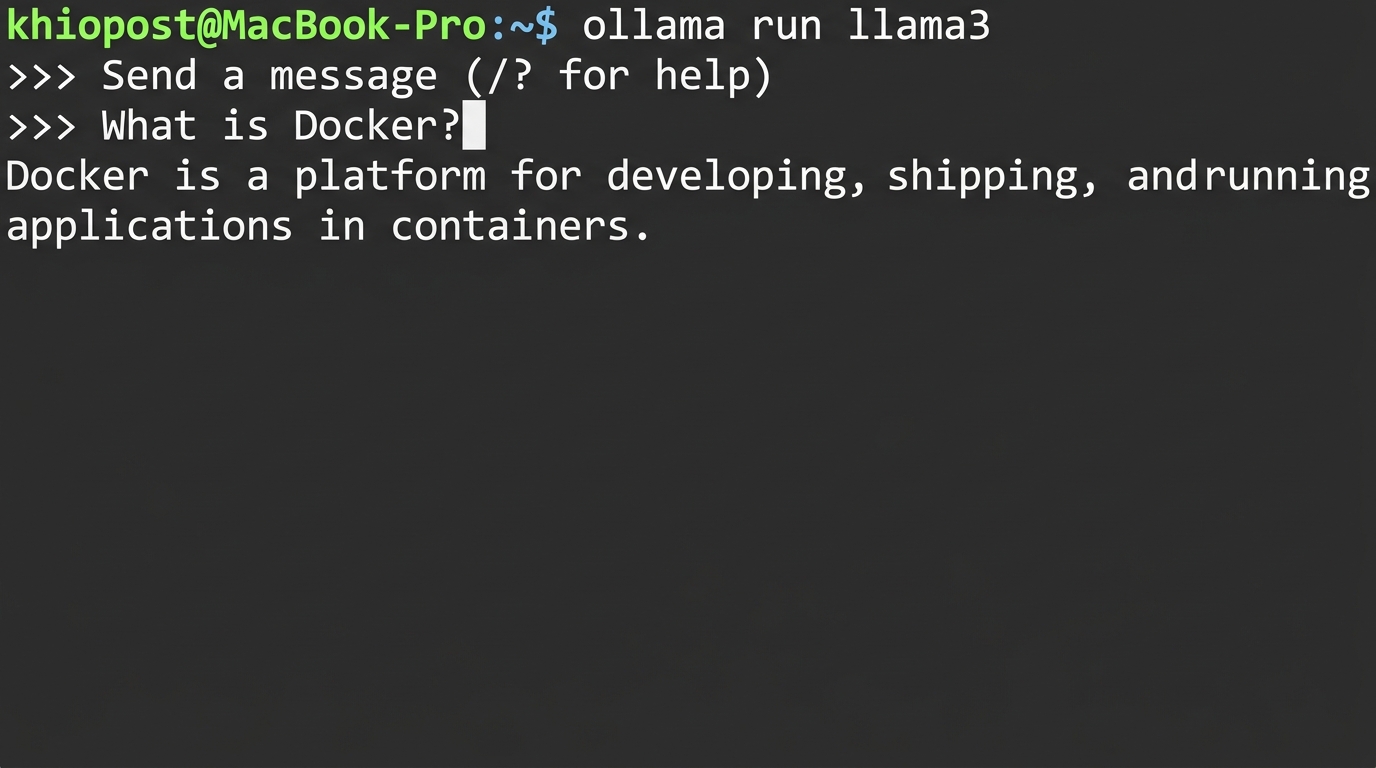
Task: Click the word "ollama" in the command
Action: click(x=653, y=25)
